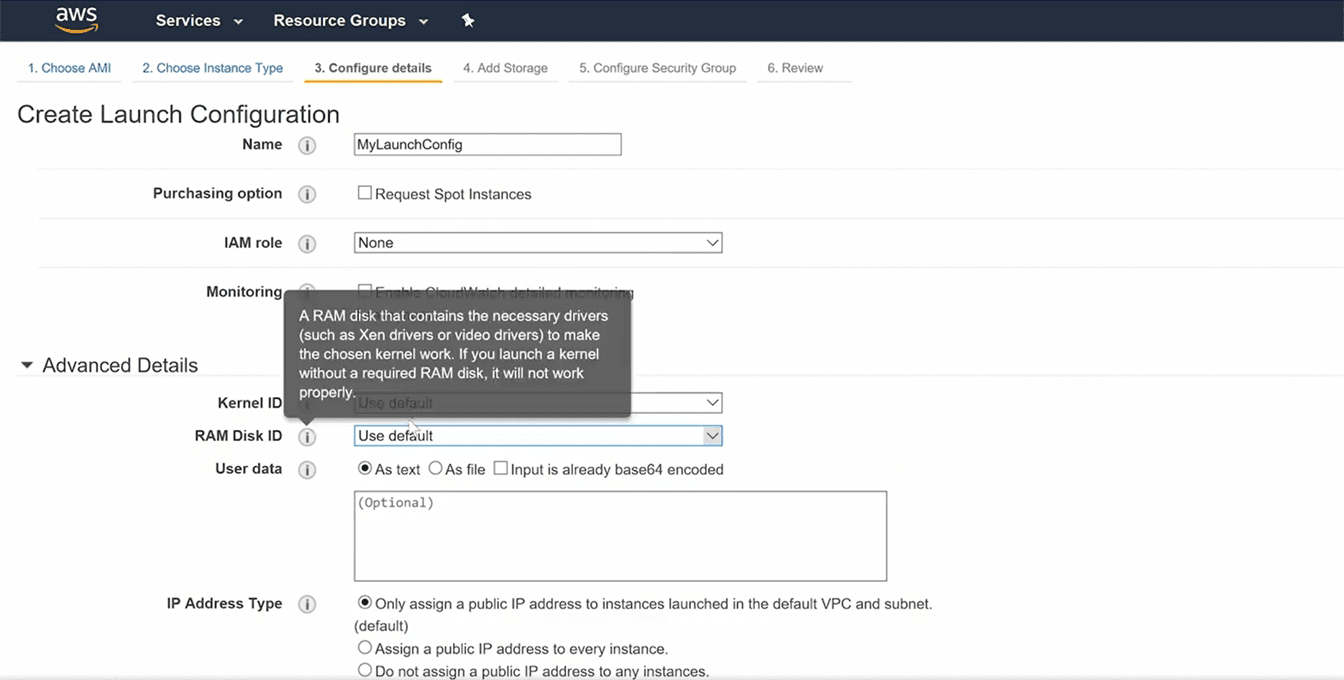Click the launch configuration Name text field
The width and height of the screenshot is (1344, 680).
(487, 144)
